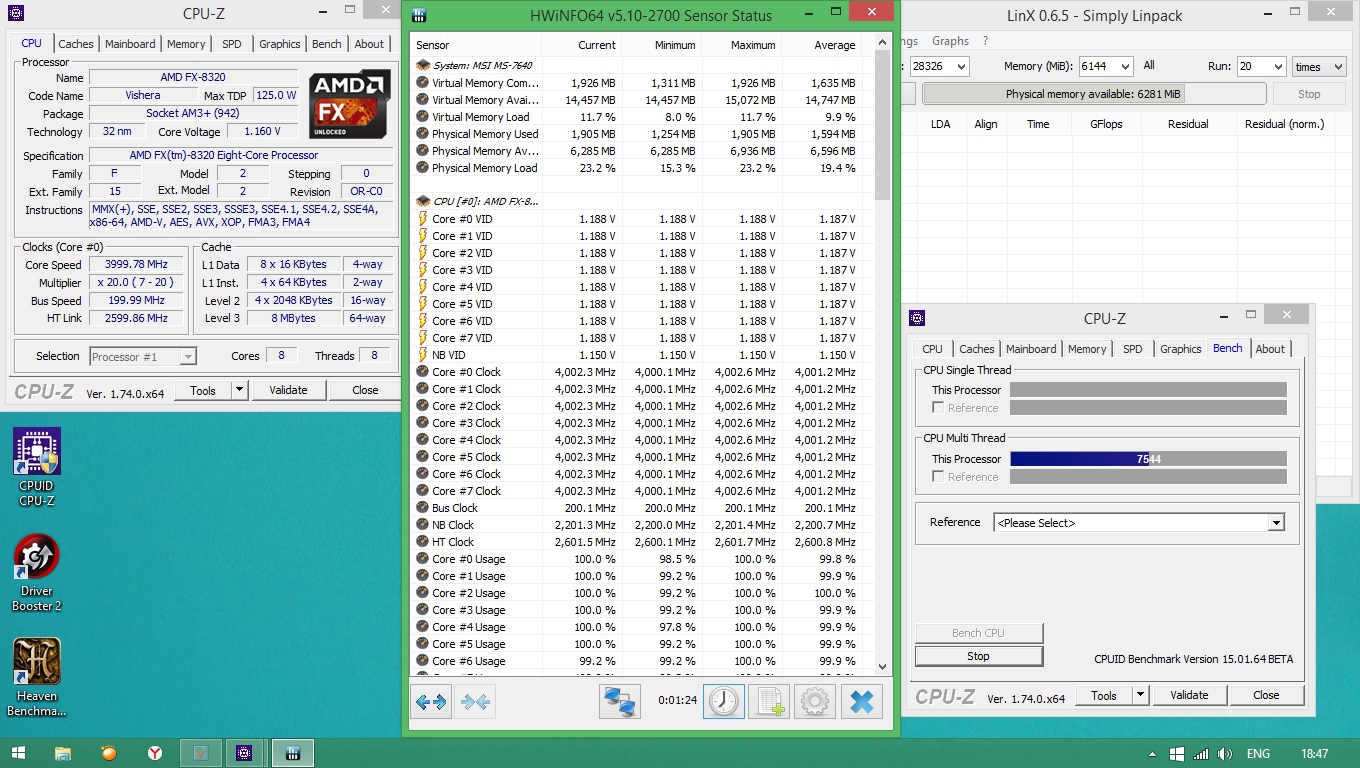Click the All memory link in LinX
Image resolution: width=1360 pixels, height=768 pixels.
(1149, 65)
